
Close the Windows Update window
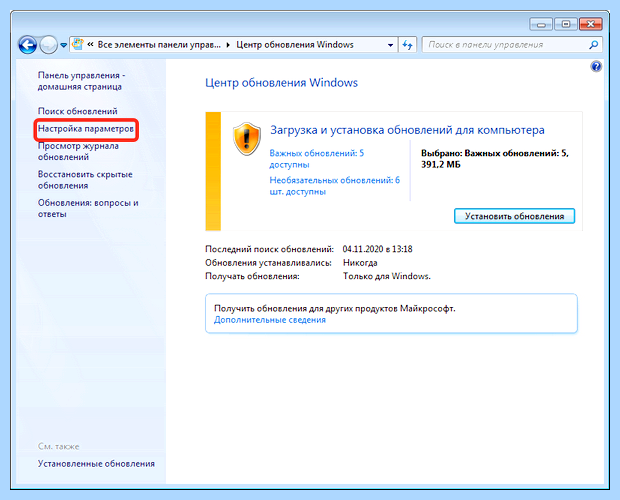point(591,25)
